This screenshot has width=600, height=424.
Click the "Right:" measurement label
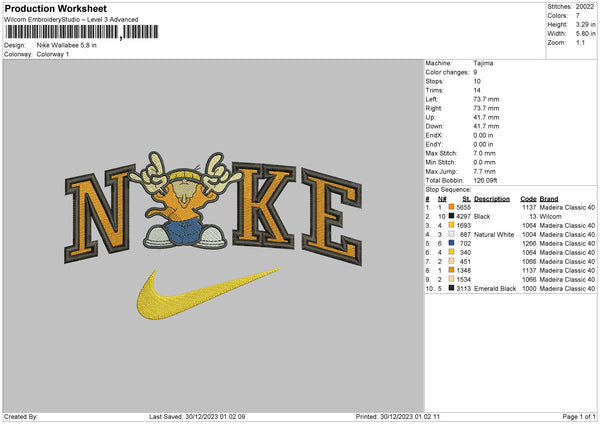[x=434, y=108]
